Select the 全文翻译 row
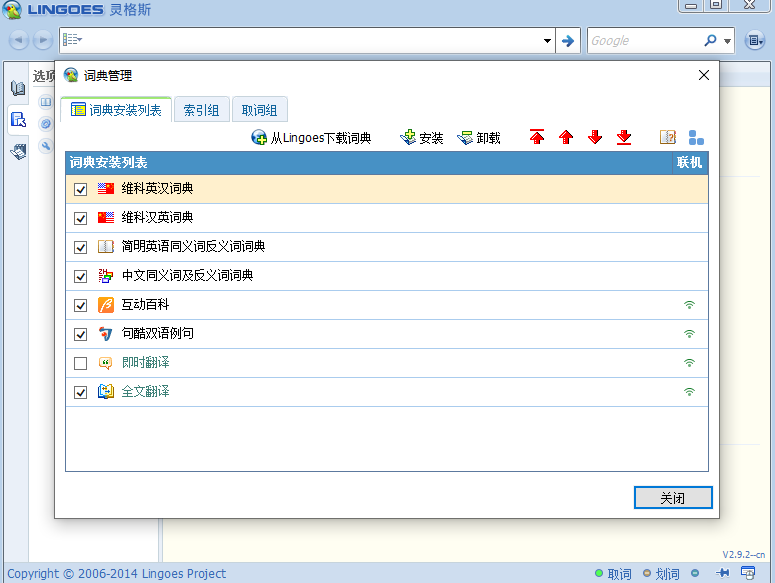775x583 pixels. point(387,392)
